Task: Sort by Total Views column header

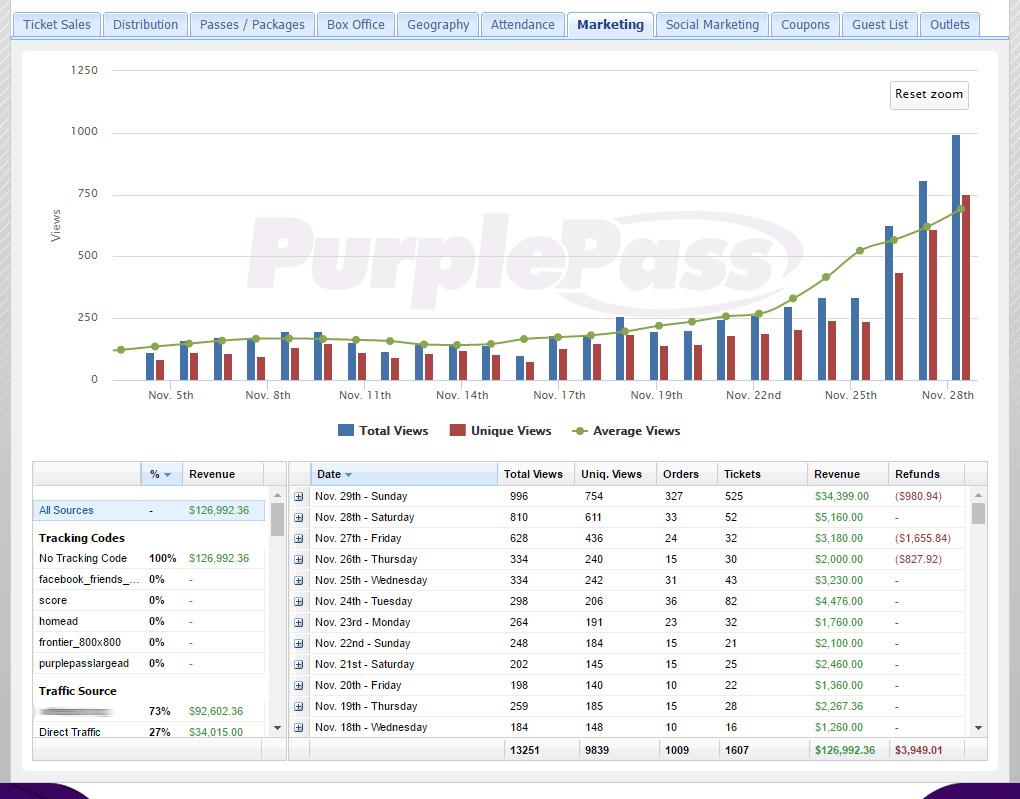Action: (x=537, y=474)
